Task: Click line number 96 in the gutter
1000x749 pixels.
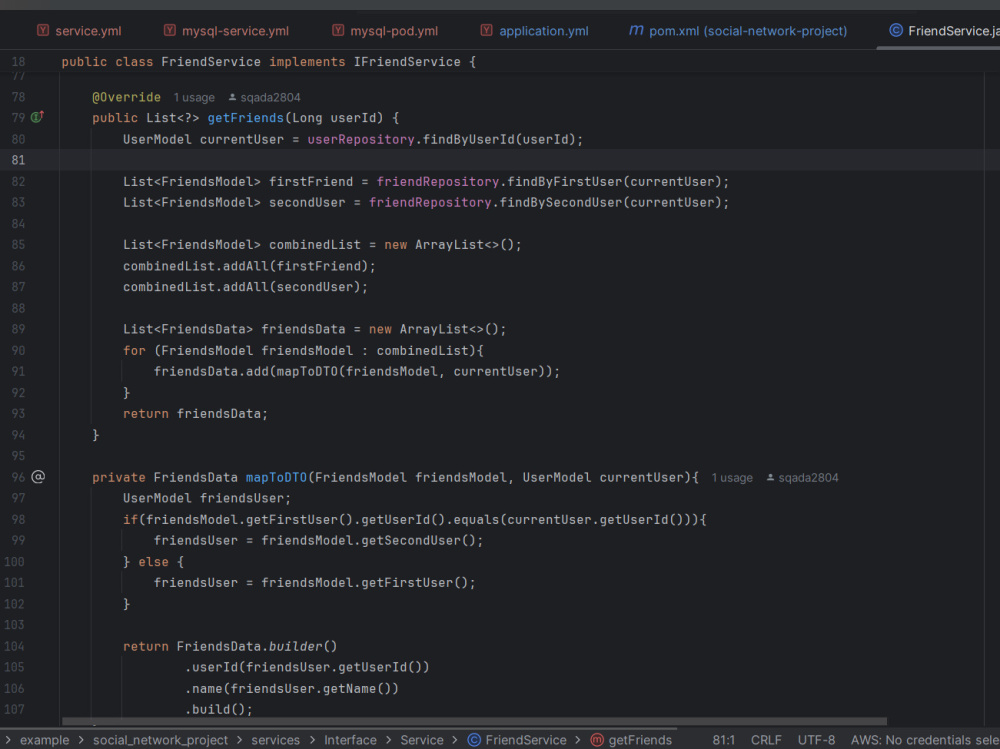Action: click(x=18, y=477)
